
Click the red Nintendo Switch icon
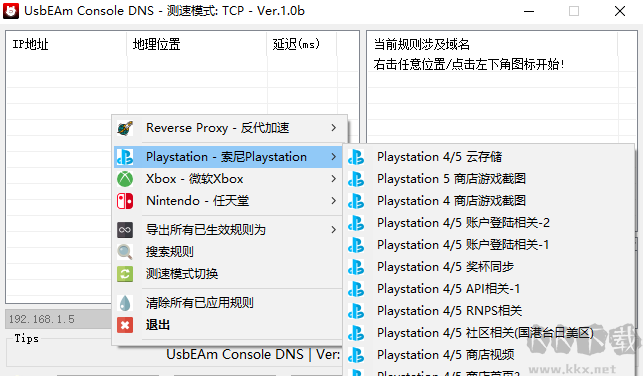tap(125, 201)
